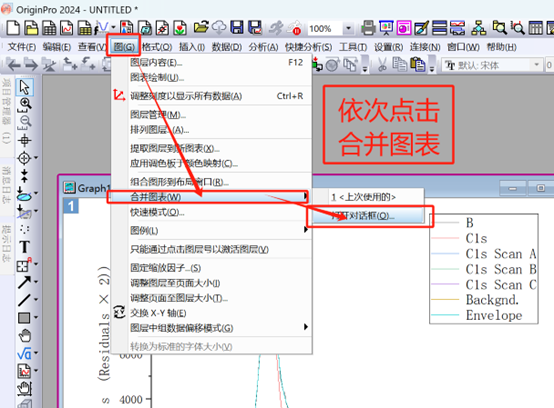Open the 图(G) menu
This screenshot has width=554, height=408.
[124, 47]
